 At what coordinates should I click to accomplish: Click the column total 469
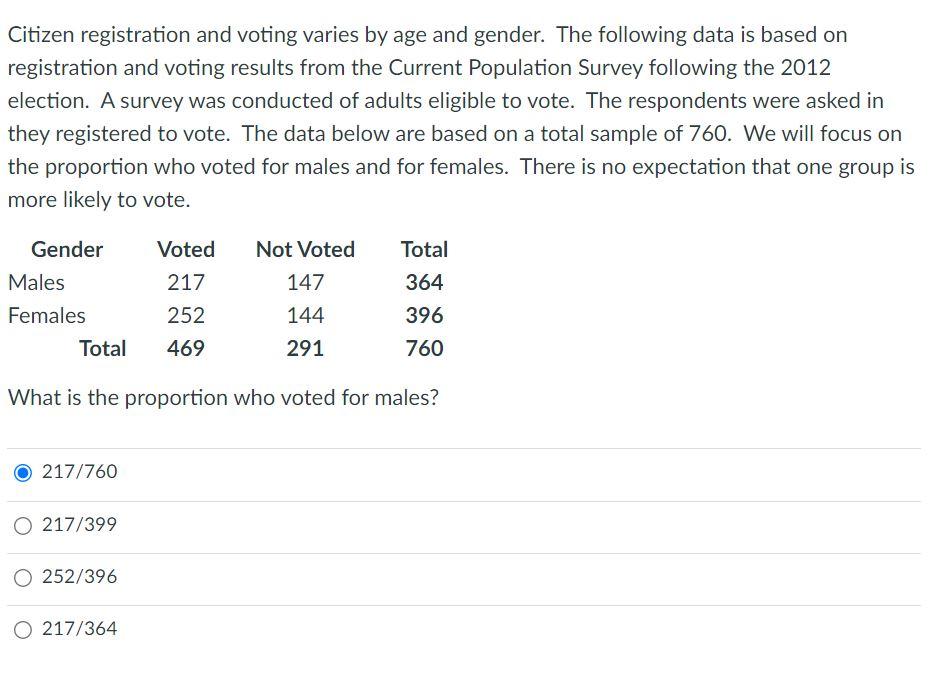pos(187,348)
